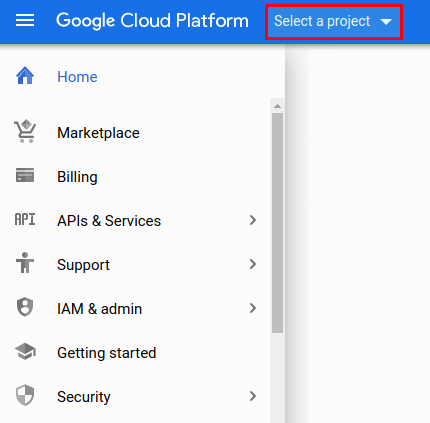This screenshot has width=430, height=423.
Task: Click the Security shield icon
Action: click(25, 395)
